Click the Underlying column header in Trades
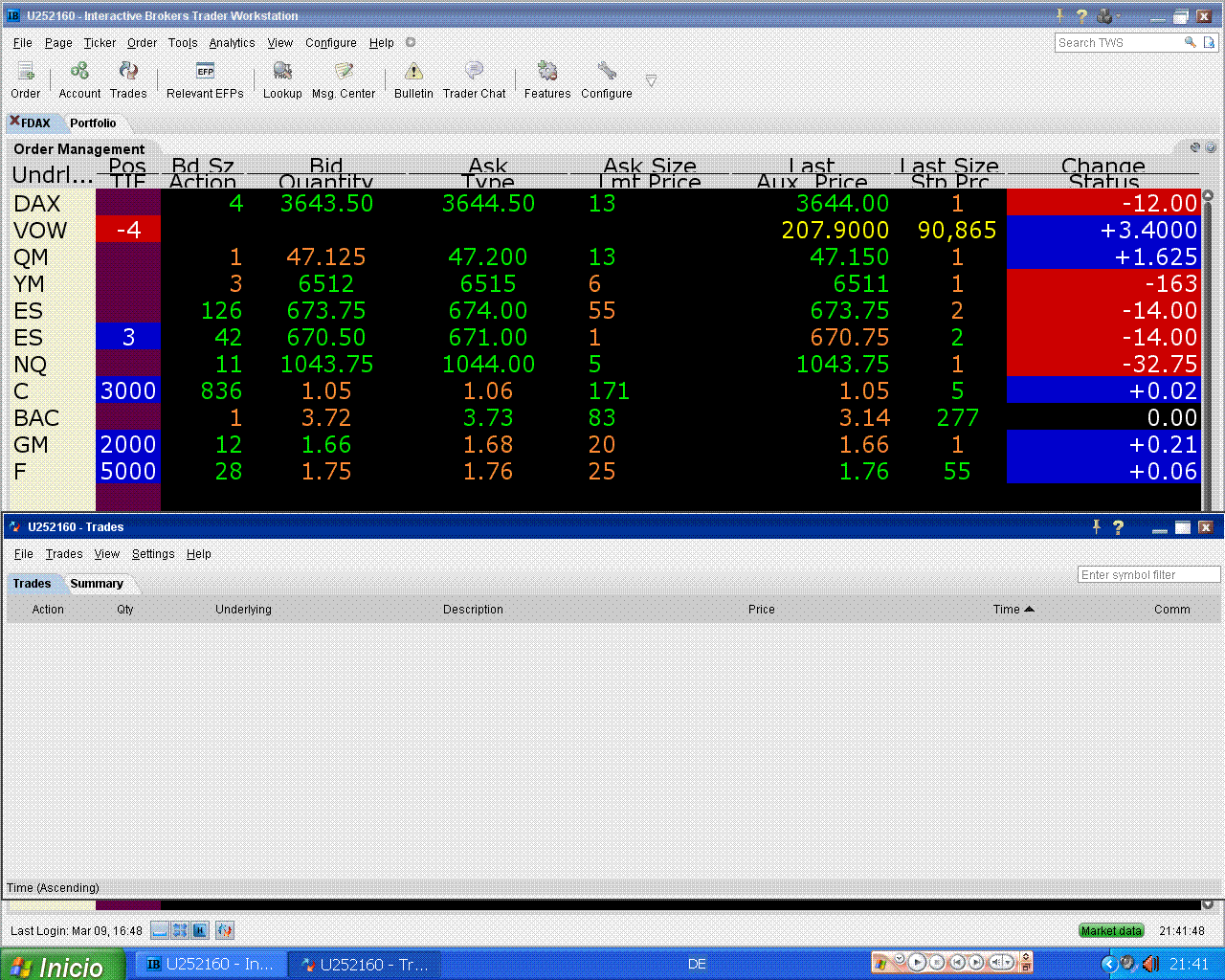 click(243, 609)
